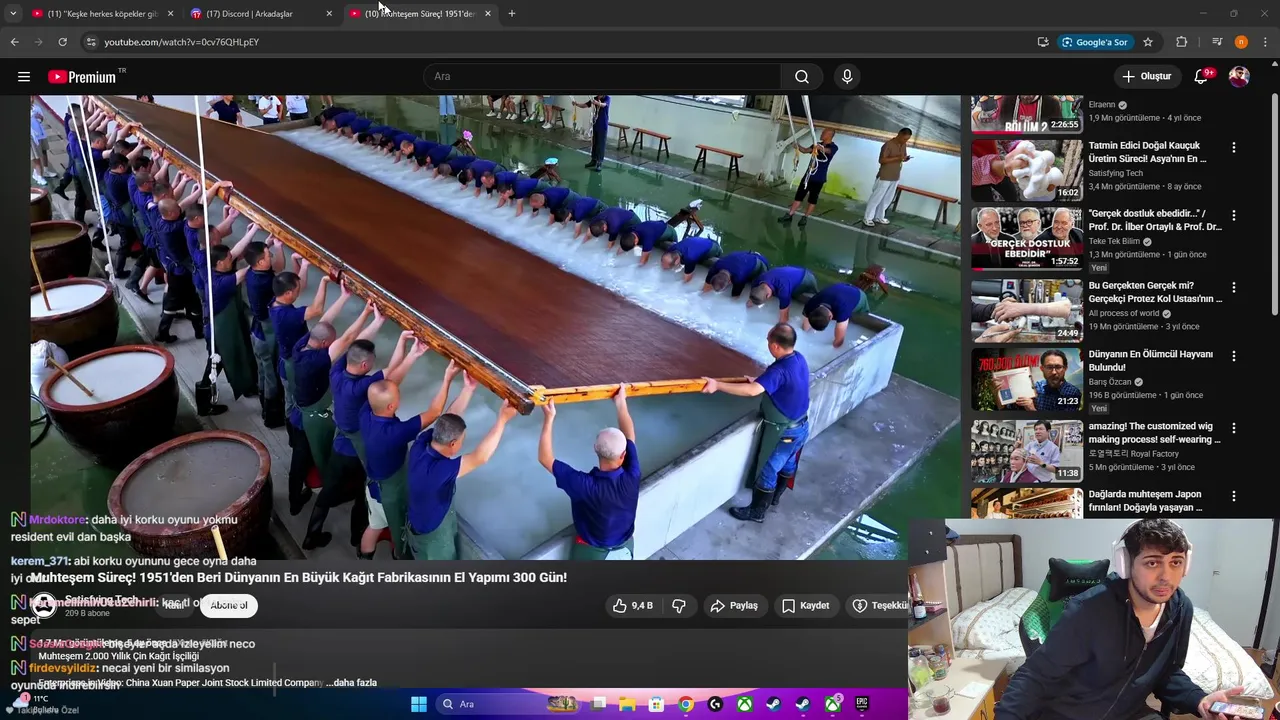Viewport: 1280px width, 720px height.
Task: Click the main video player area
Action: tap(495, 327)
